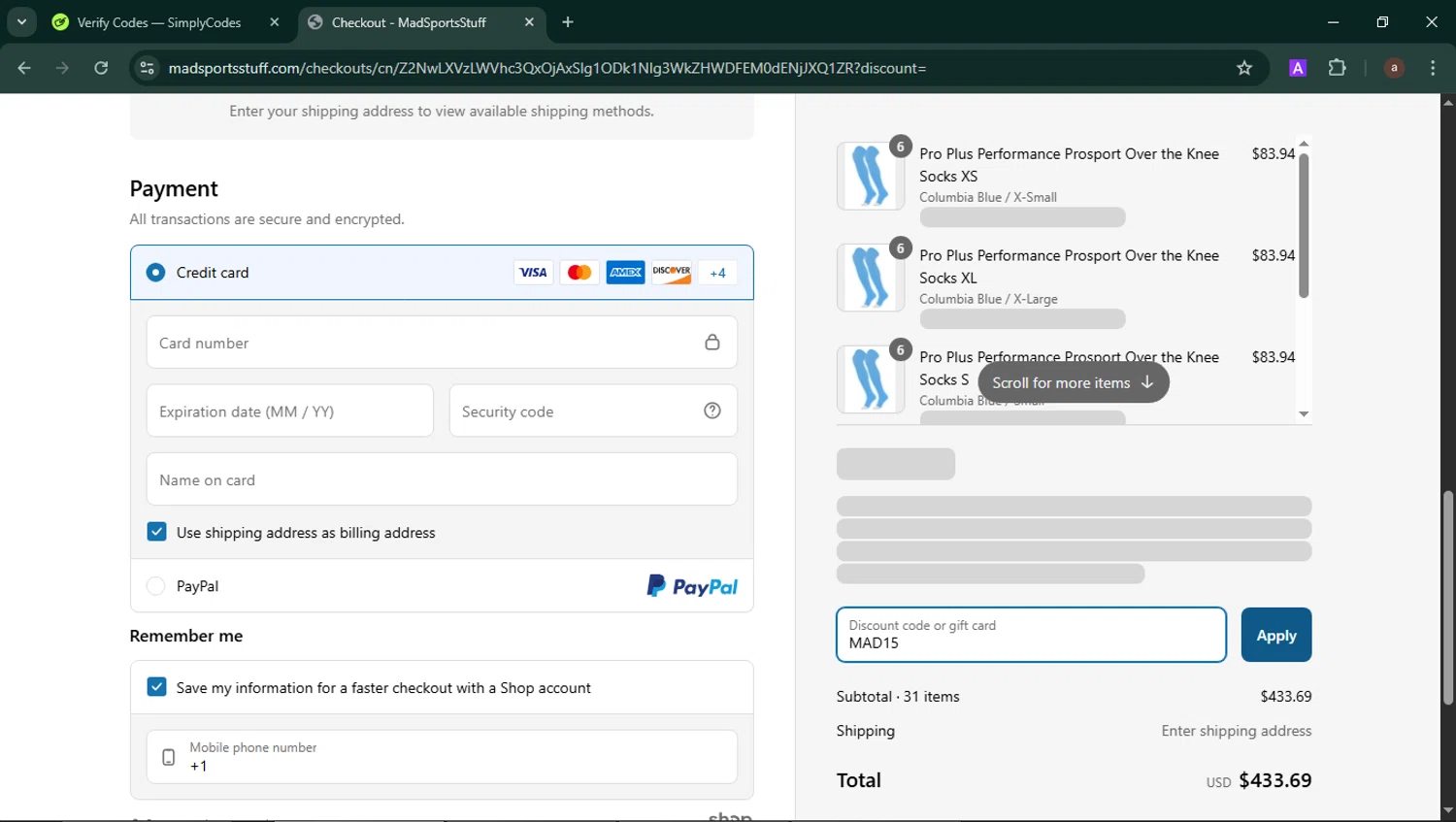The image size is (1456, 822).
Task: Focus the Mobile phone number field
Action: 442,757
